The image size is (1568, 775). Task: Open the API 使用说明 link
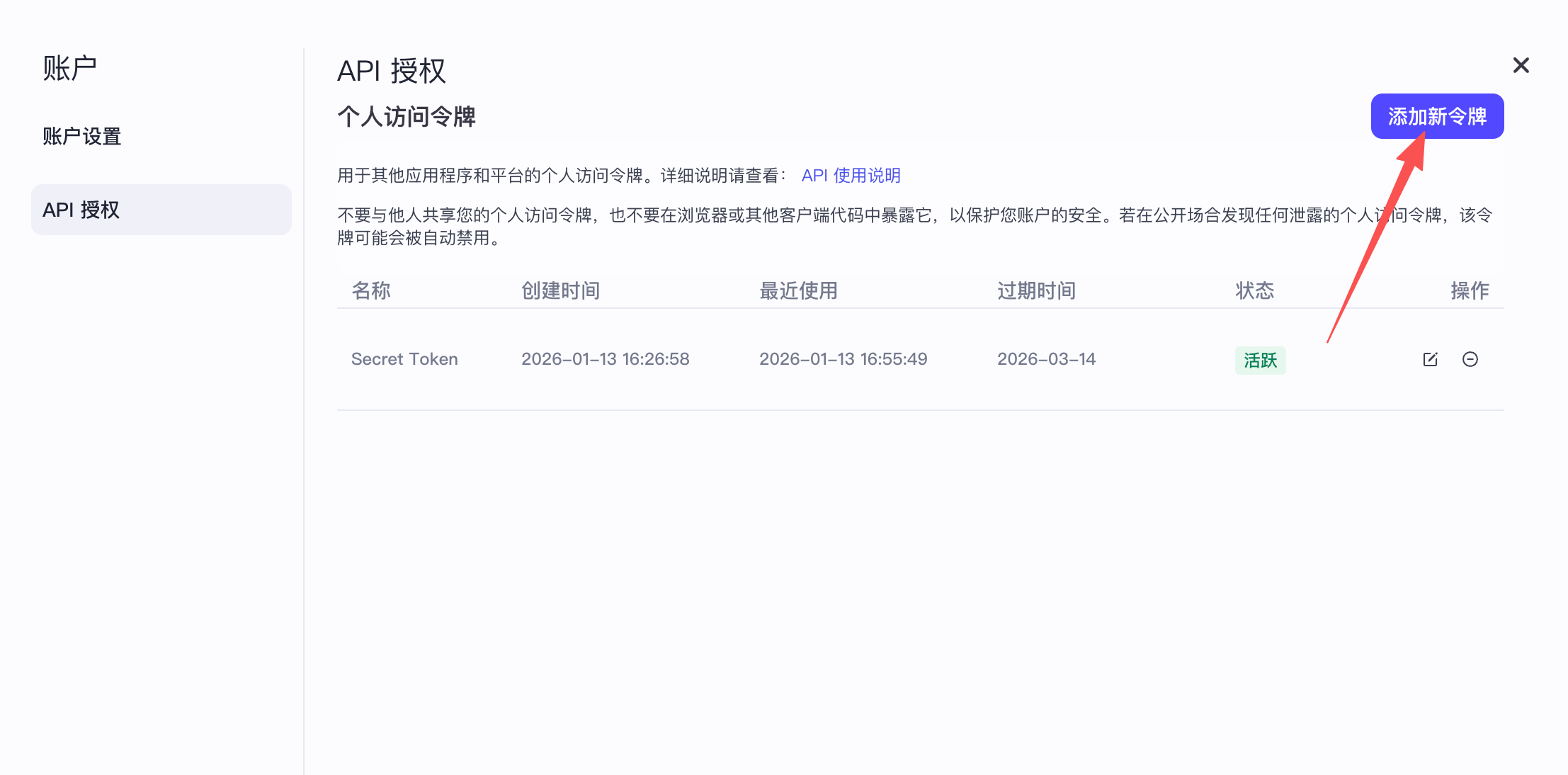coord(851,175)
